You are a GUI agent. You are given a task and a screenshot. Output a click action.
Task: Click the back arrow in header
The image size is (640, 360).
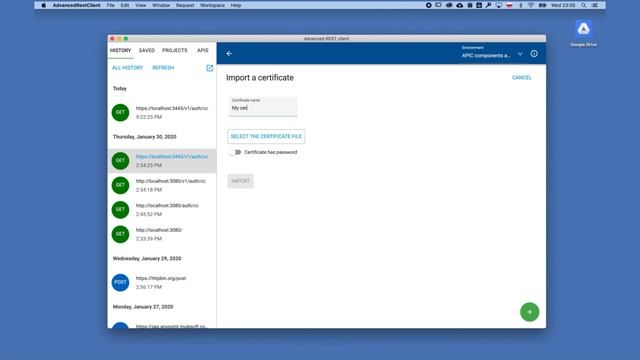229,53
